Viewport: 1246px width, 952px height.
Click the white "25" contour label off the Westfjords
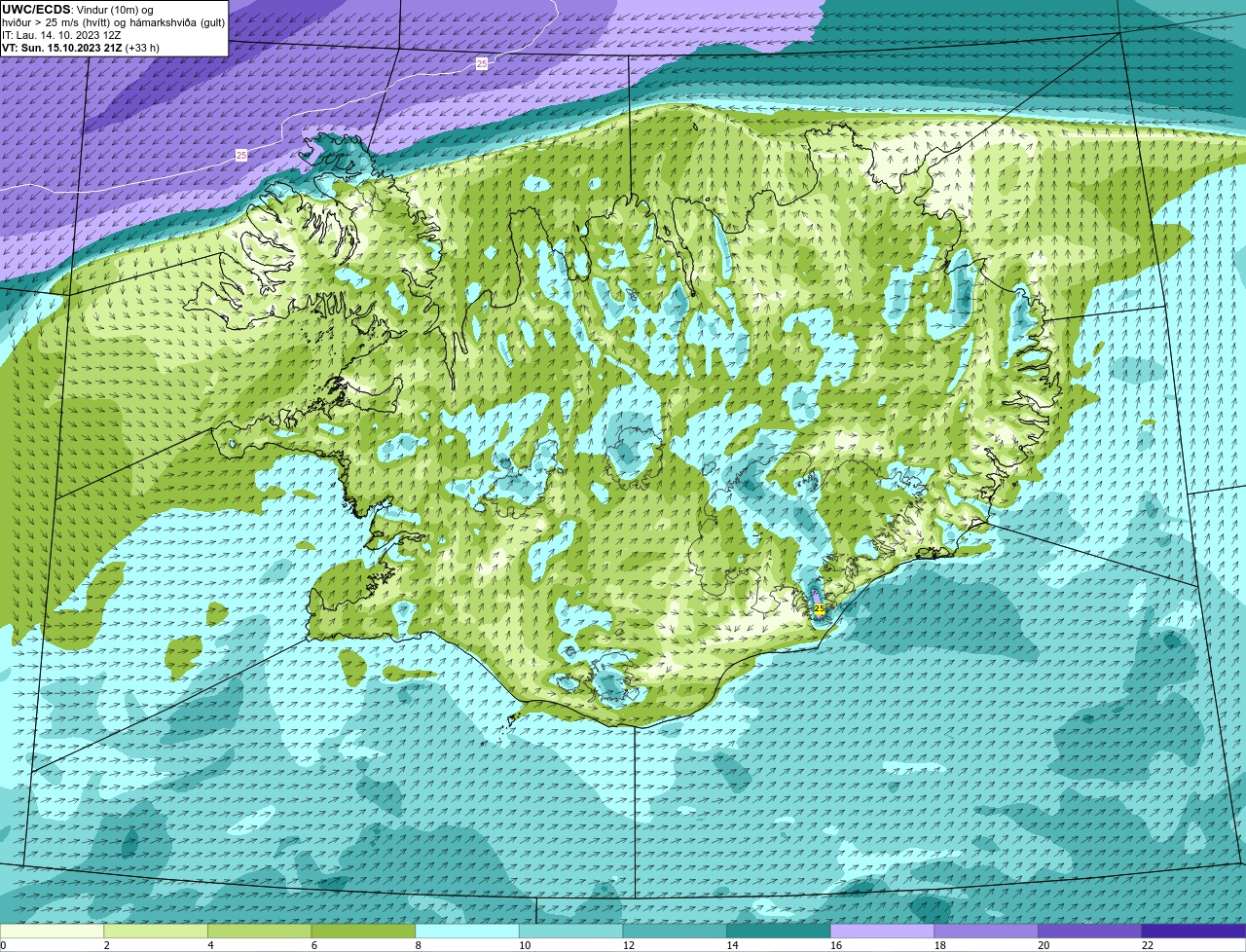point(241,155)
